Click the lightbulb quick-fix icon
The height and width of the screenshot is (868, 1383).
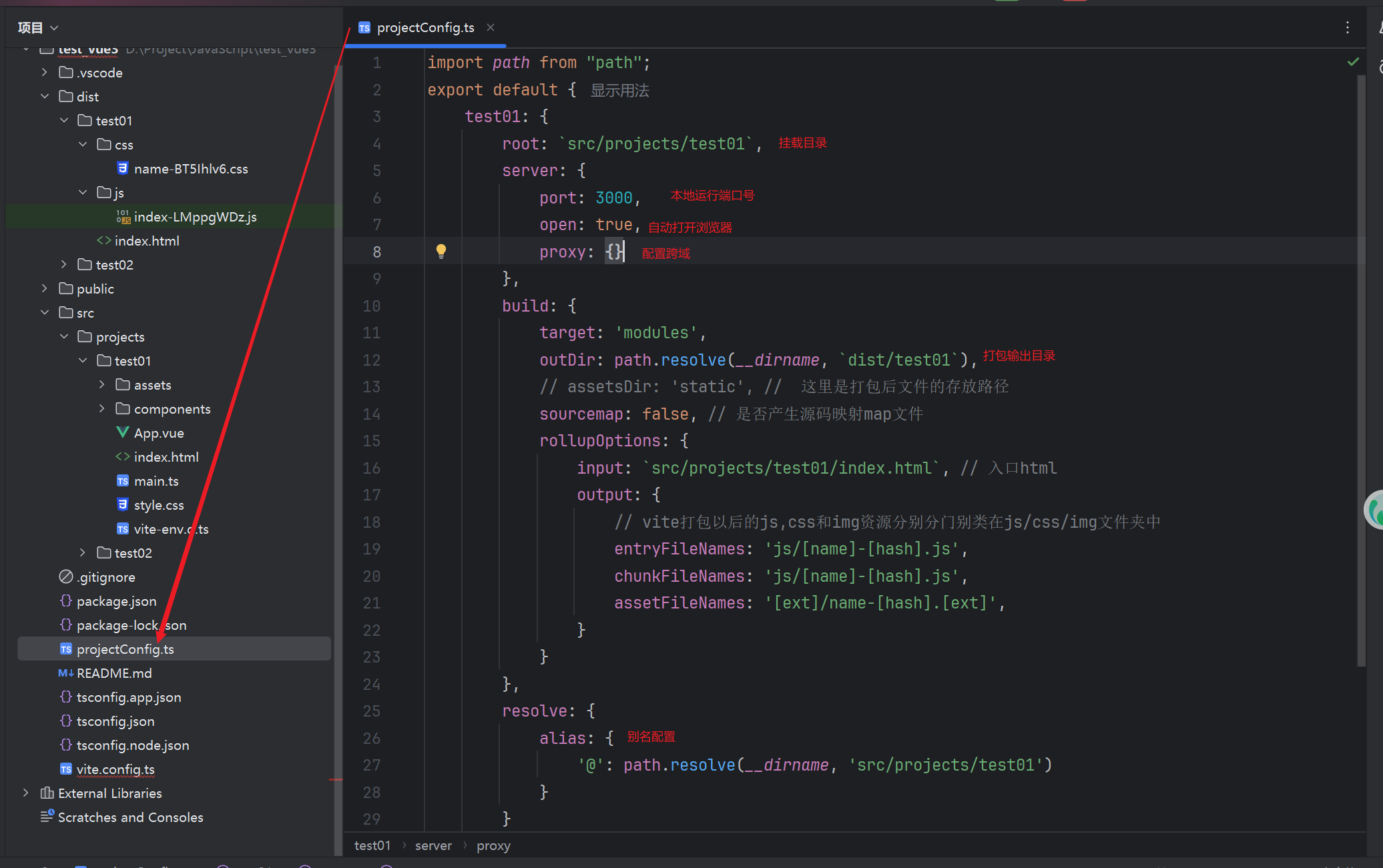(441, 252)
